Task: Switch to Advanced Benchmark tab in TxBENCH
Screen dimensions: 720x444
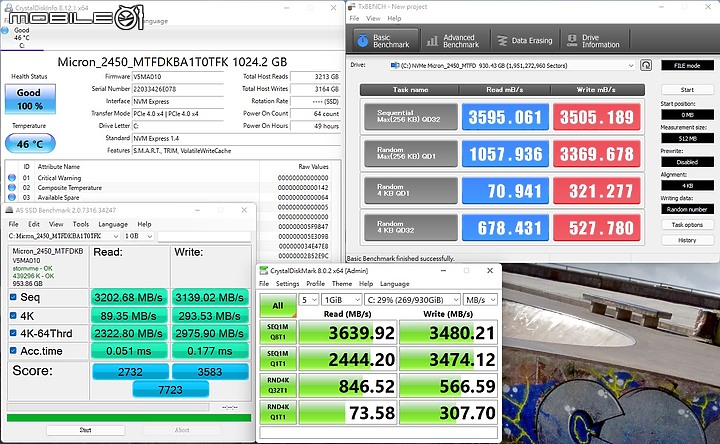Action: point(454,41)
